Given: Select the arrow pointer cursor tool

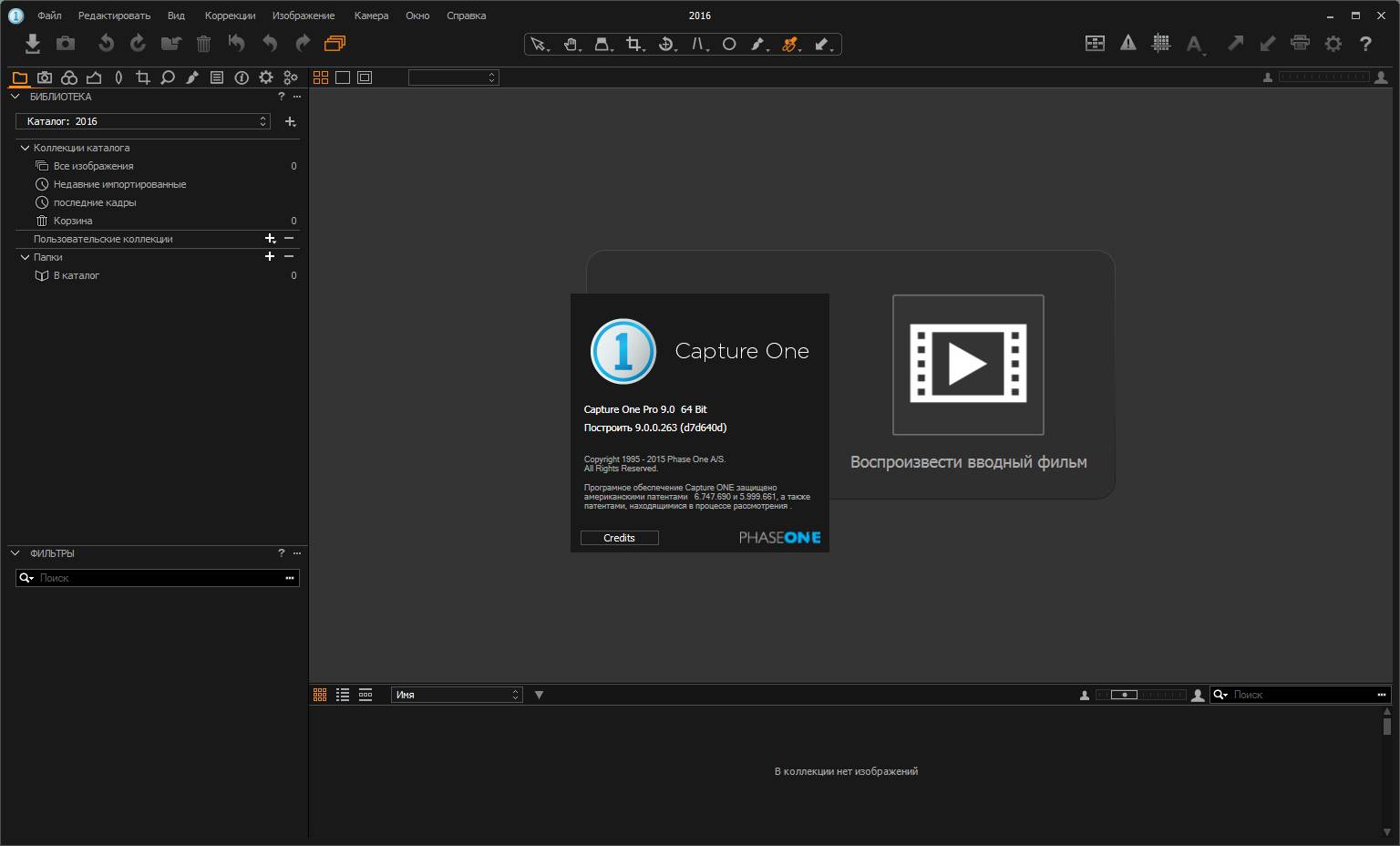Looking at the screenshot, I should (x=540, y=44).
